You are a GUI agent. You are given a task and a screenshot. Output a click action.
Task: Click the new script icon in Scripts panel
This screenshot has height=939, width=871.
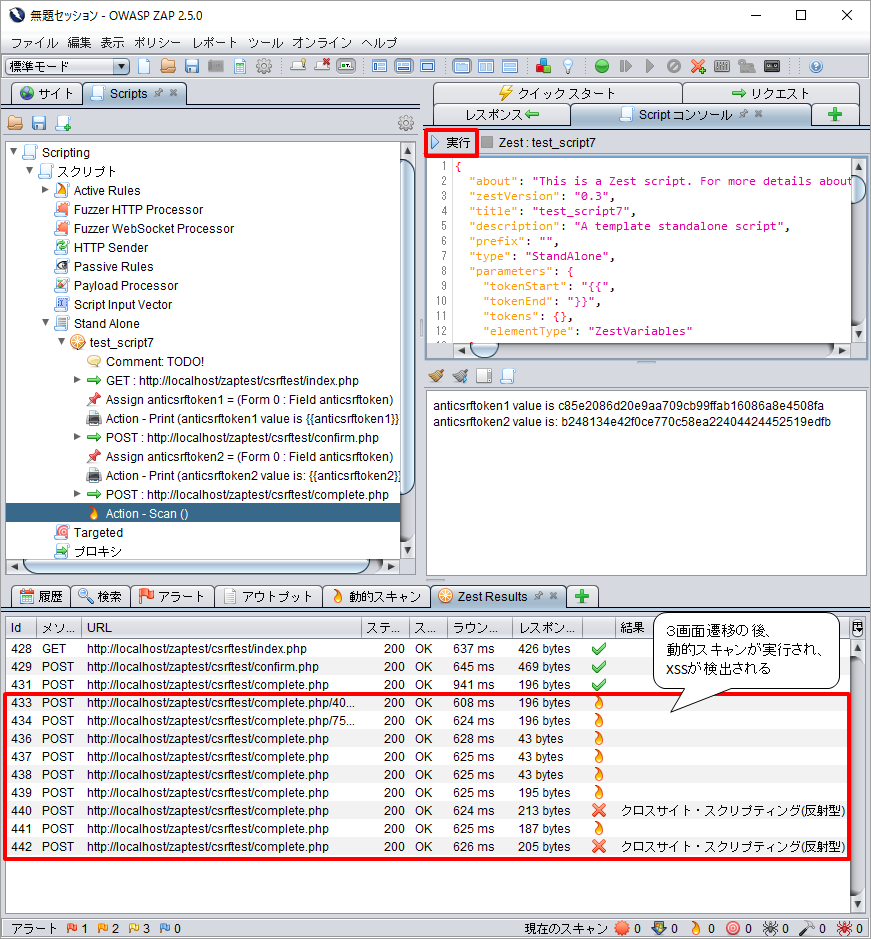tap(63, 123)
